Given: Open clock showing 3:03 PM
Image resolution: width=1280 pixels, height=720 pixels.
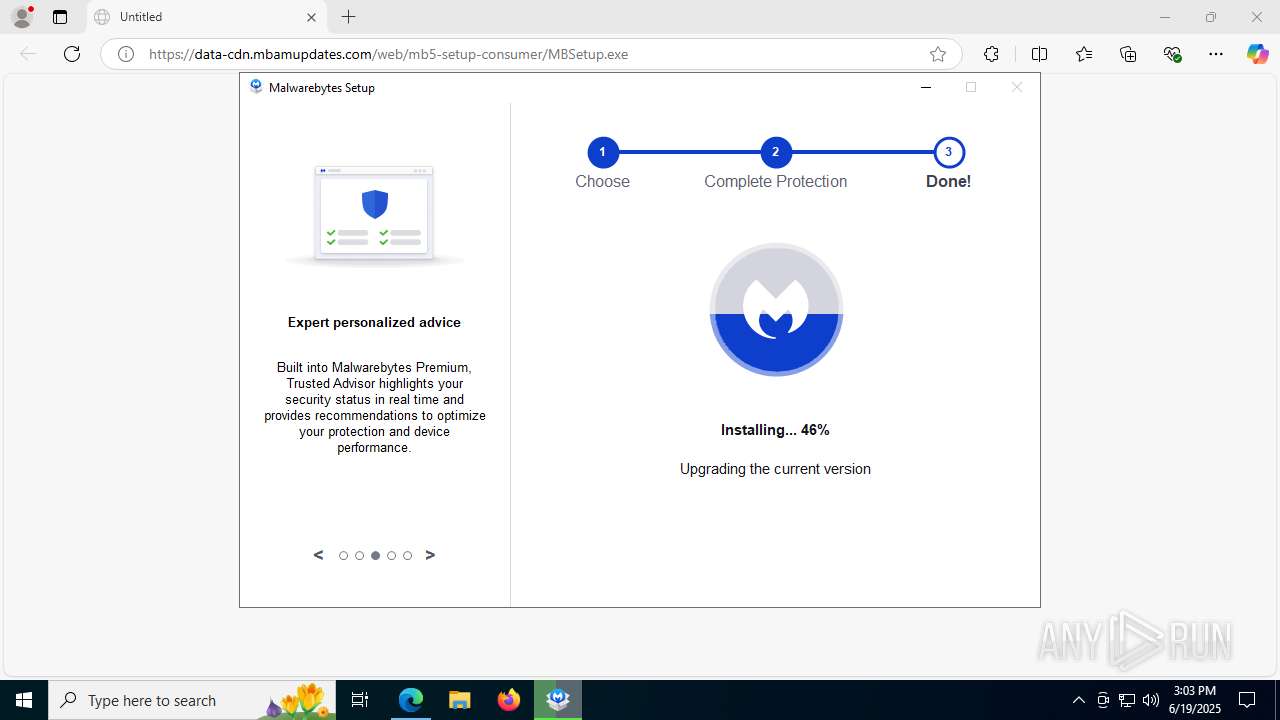Looking at the screenshot, I should click(x=1195, y=700).
